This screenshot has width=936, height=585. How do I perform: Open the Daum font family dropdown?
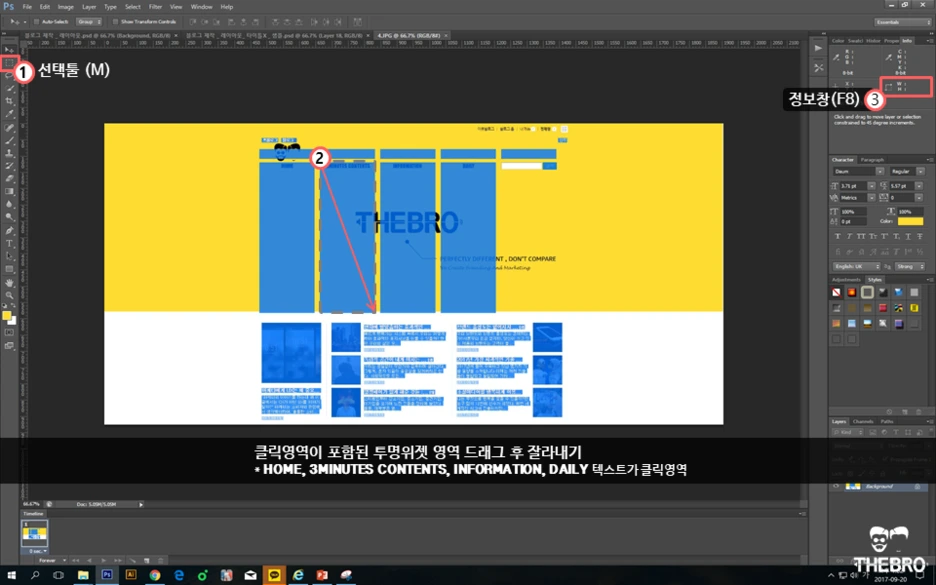(880, 171)
